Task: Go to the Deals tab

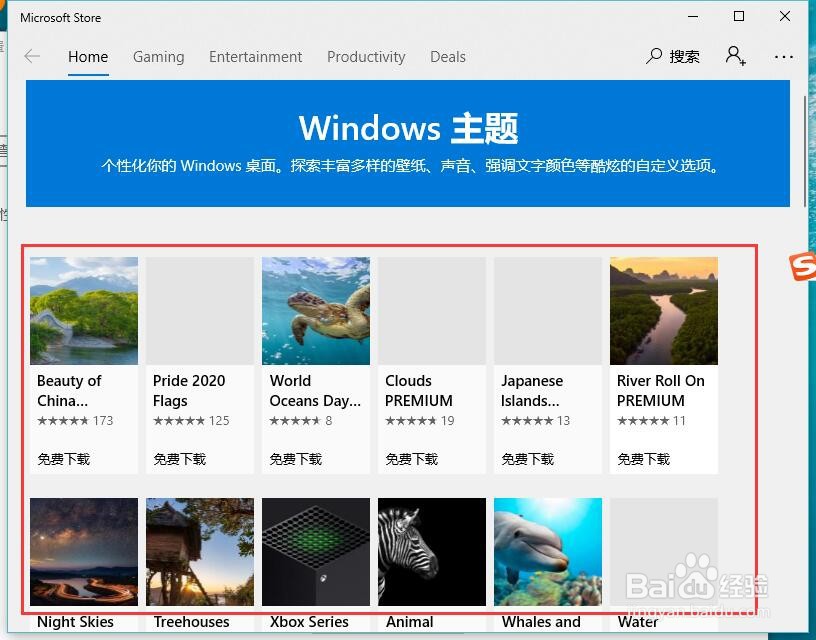Action: 448,57
